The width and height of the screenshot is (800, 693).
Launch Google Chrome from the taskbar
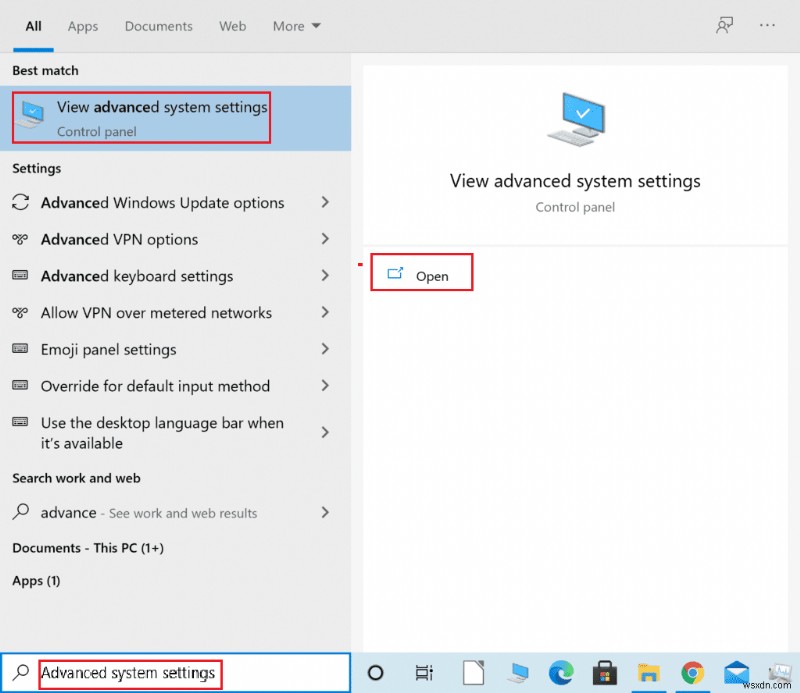coord(692,673)
